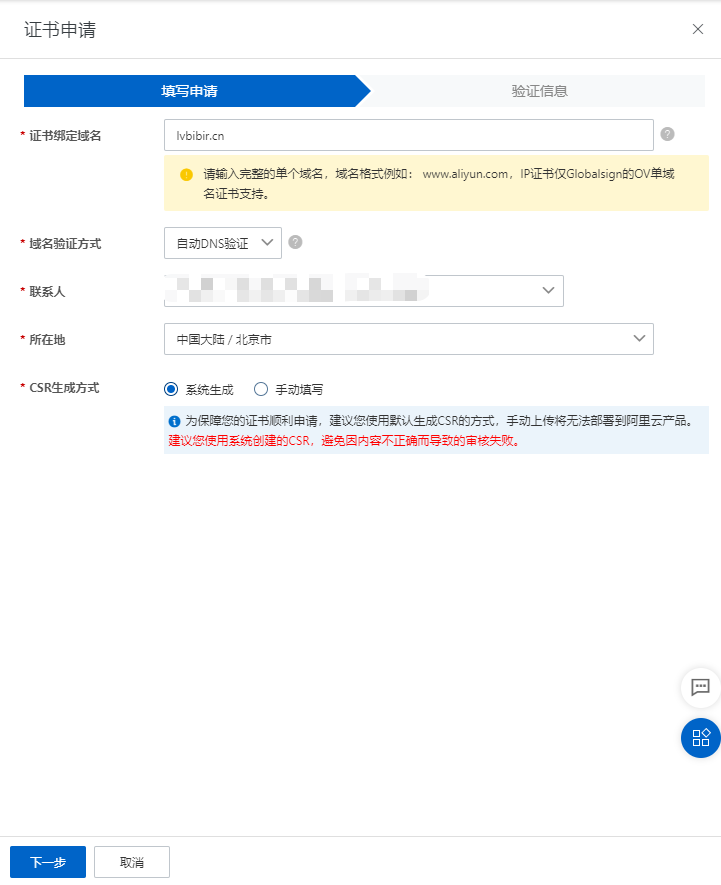The width and height of the screenshot is (721, 885).
Task: Open the chat message floating button
Action: 700,687
